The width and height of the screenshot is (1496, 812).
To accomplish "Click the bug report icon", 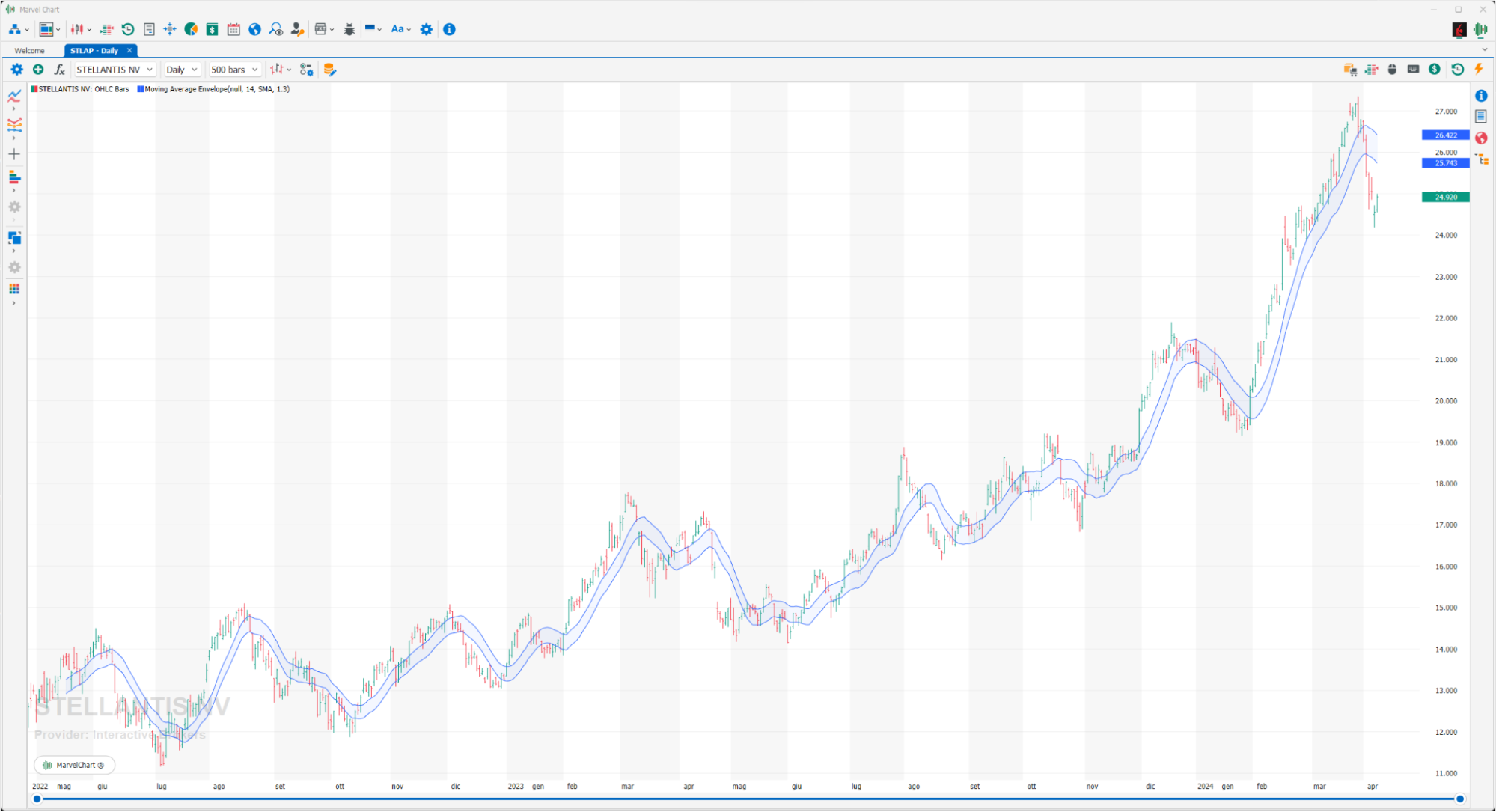I will pyautogui.click(x=349, y=29).
